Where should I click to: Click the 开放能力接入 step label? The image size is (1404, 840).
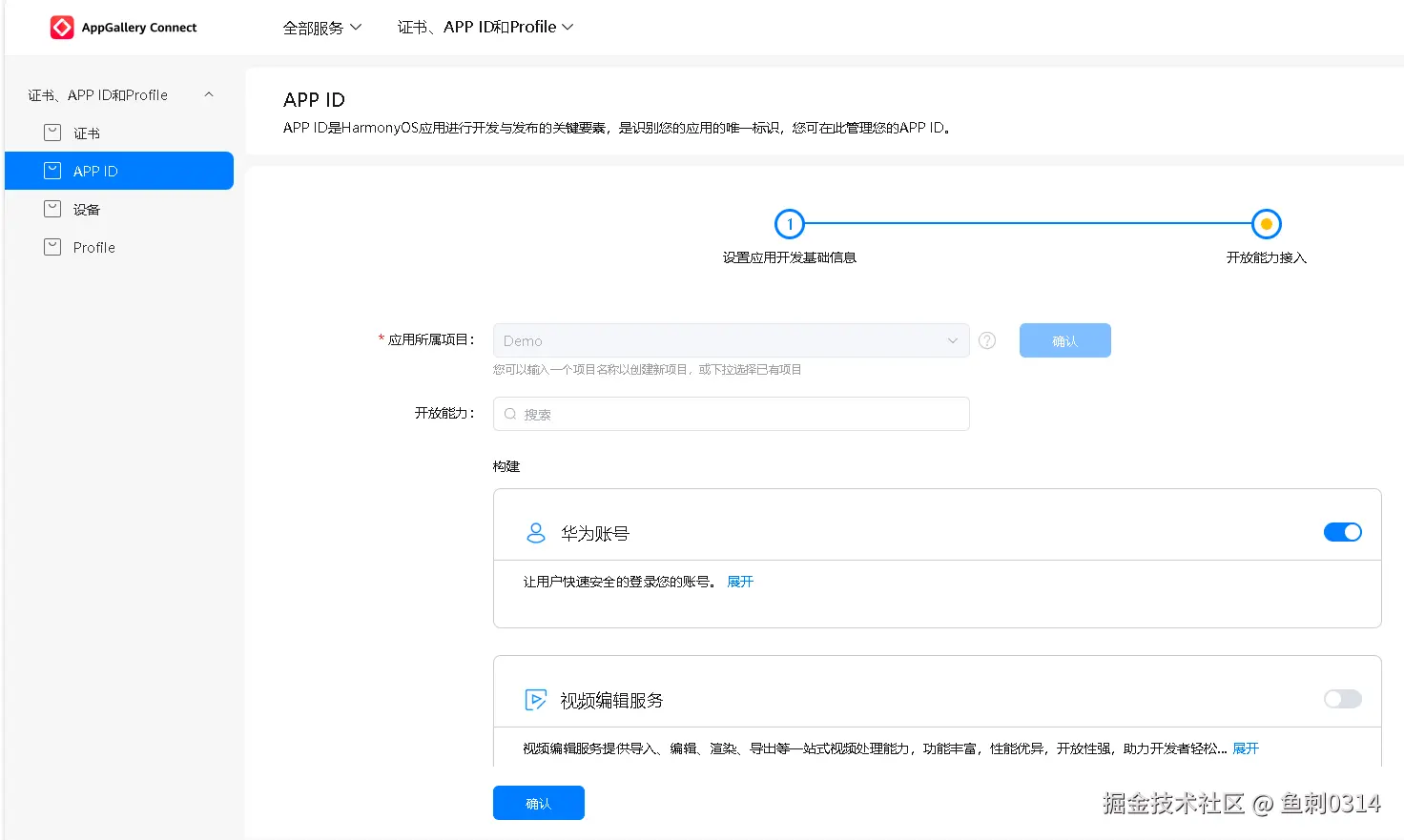1267,257
